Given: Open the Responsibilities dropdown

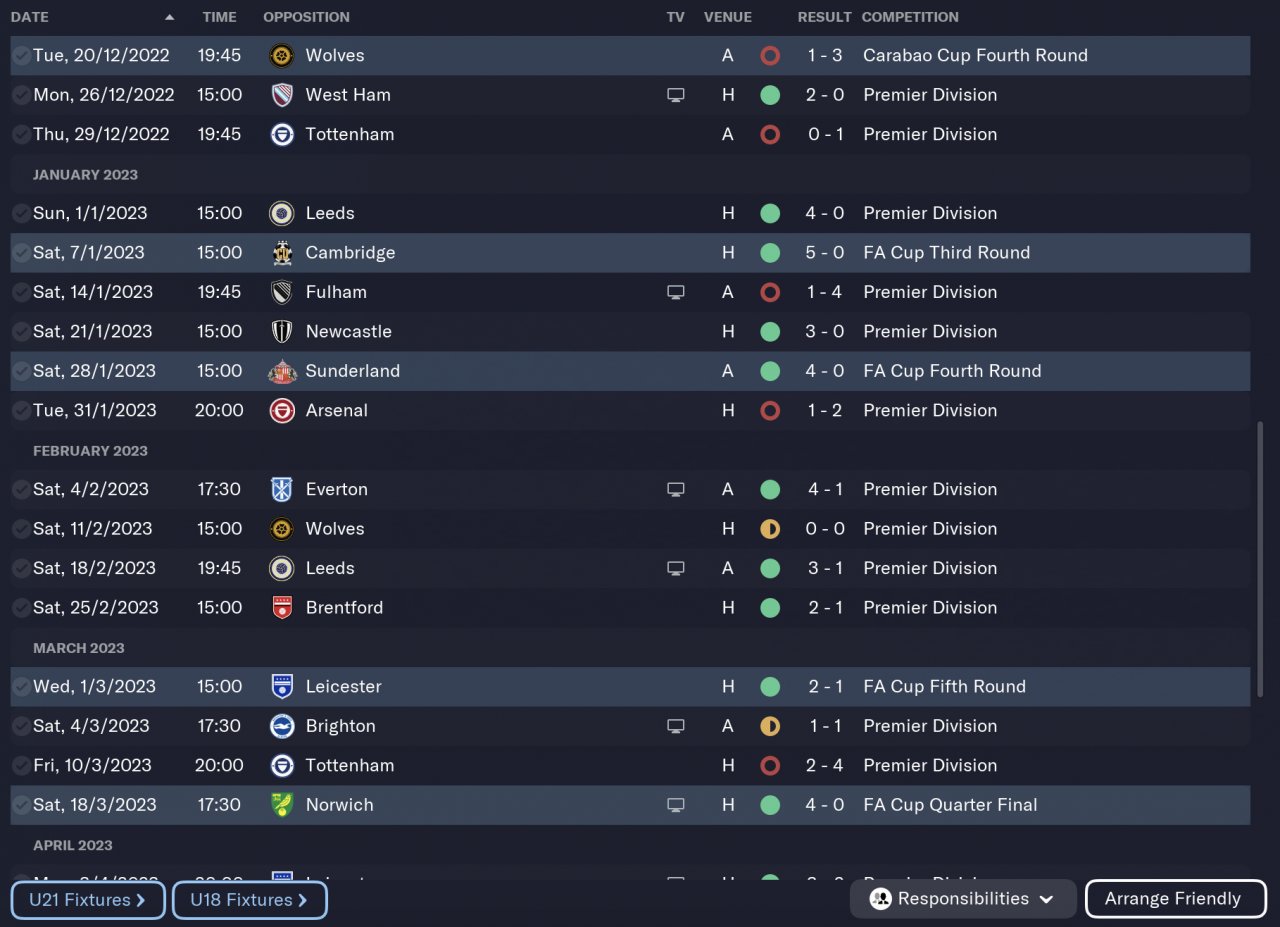Looking at the screenshot, I should click(x=962, y=899).
